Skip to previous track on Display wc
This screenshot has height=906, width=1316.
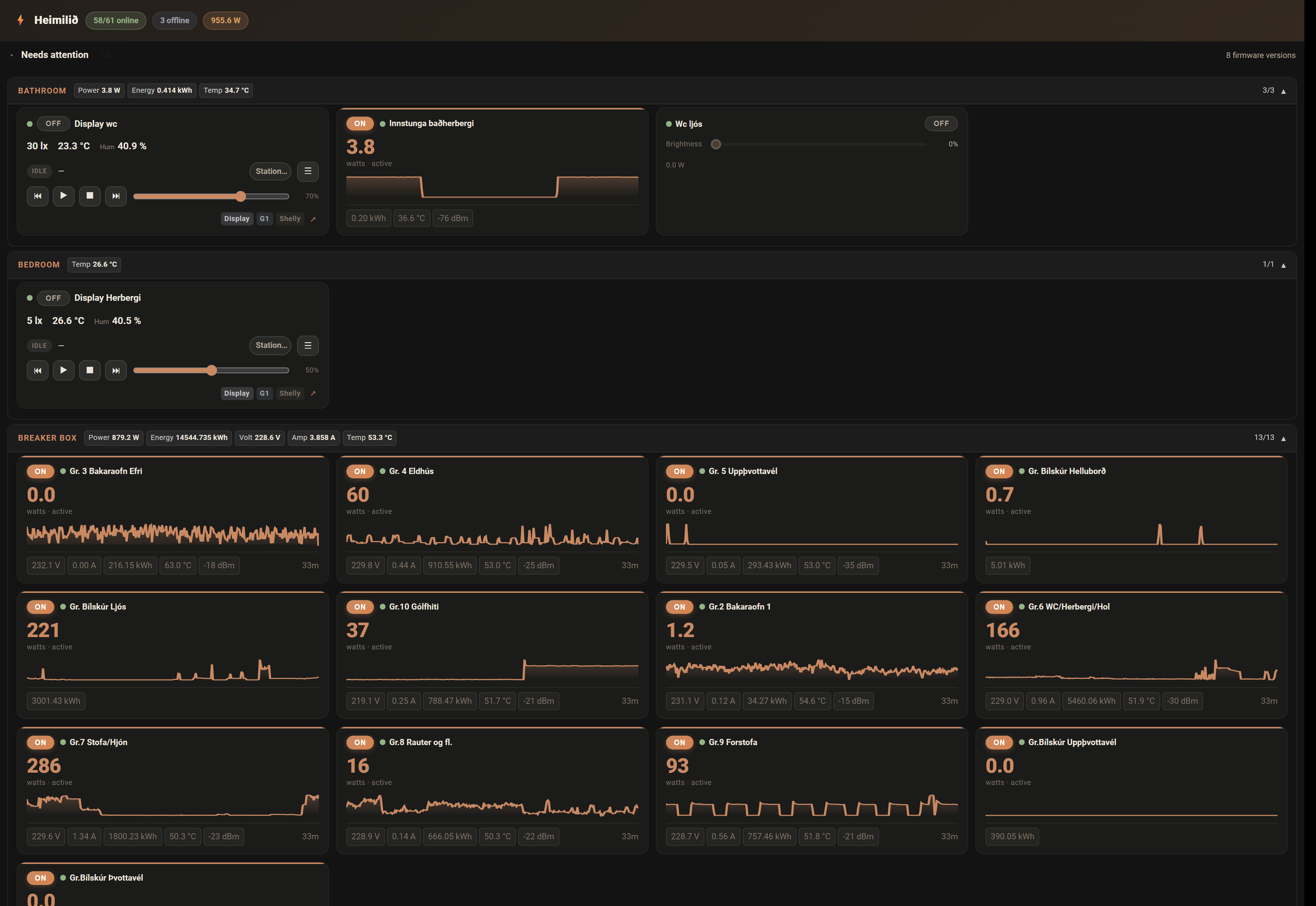pyautogui.click(x=37, y=196)
